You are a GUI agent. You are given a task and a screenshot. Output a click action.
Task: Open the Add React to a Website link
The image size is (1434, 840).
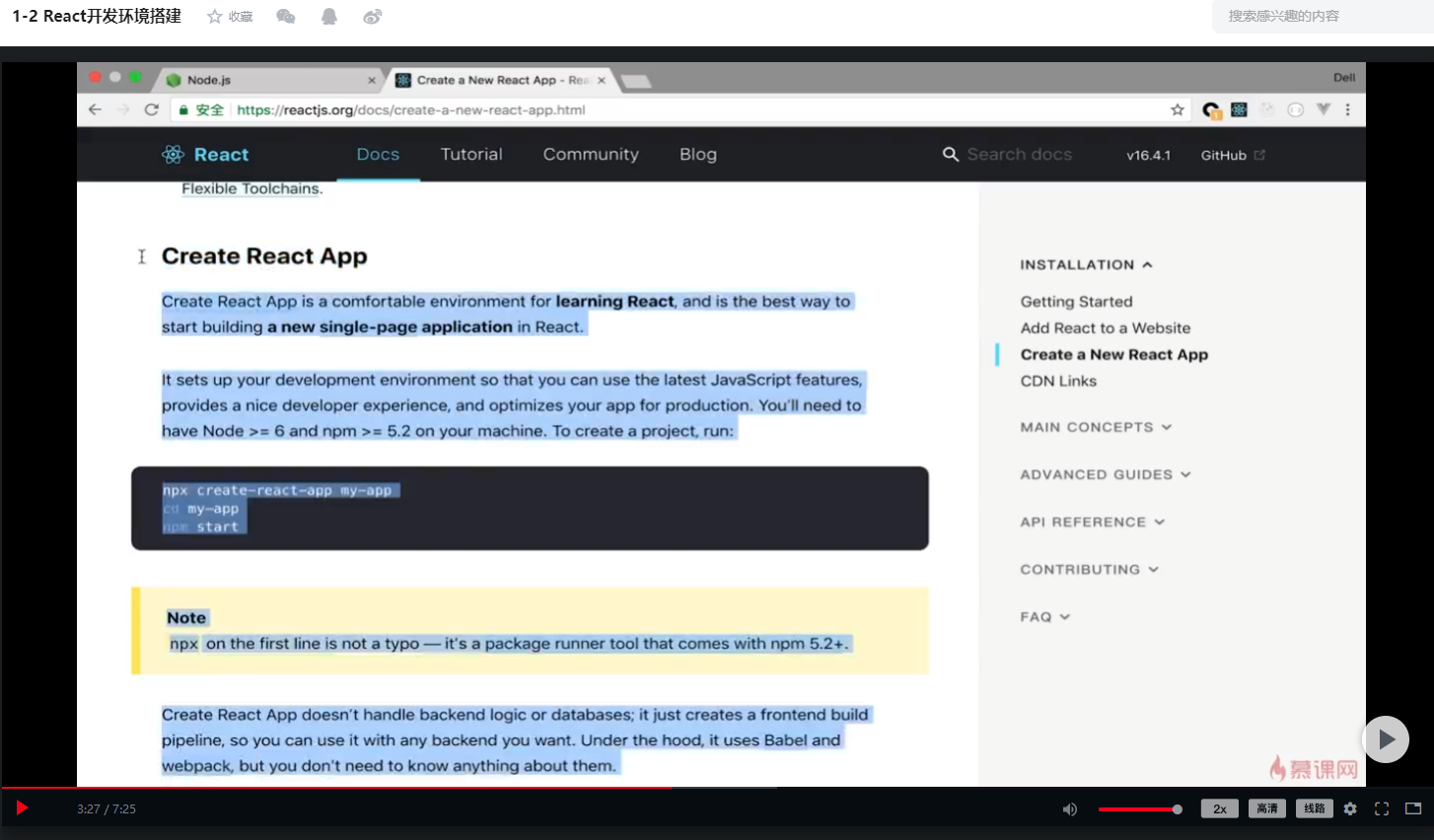coord(1105,328)
